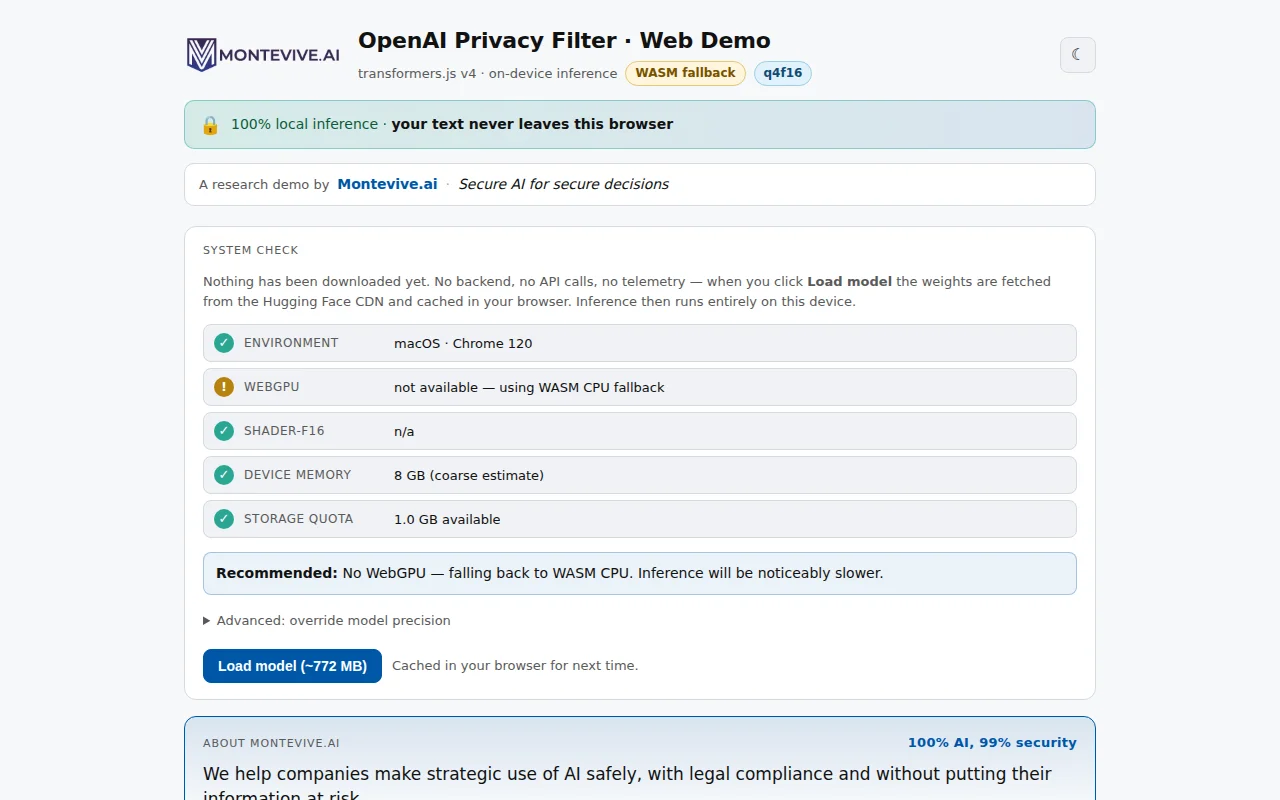Toggle dark mode with the moon icon

pos(1077,55)
